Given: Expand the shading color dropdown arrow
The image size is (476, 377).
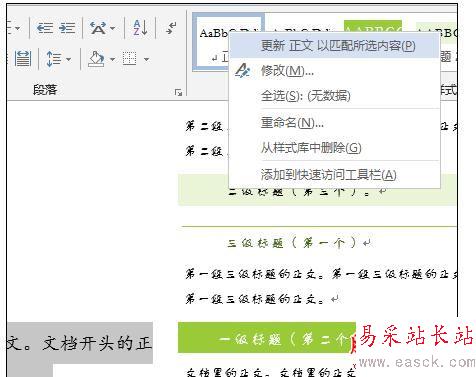Looking at the screenshot, I should tap(112, 59).
